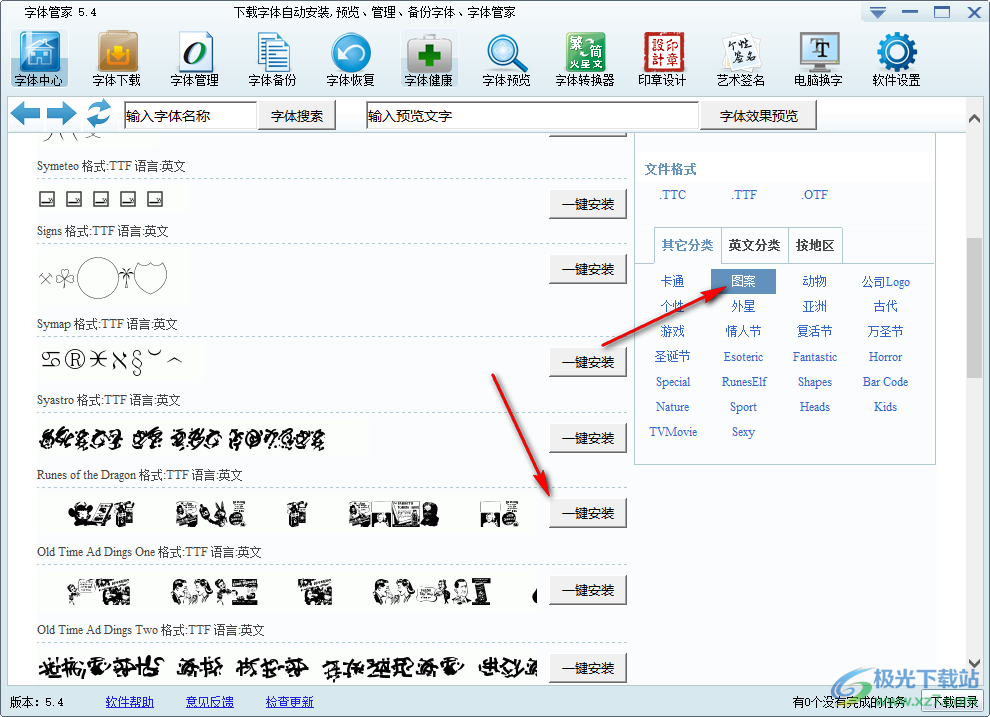Select the 图案 (Pattern) category
Screen dimensions: 990x717
pos(744,281)
